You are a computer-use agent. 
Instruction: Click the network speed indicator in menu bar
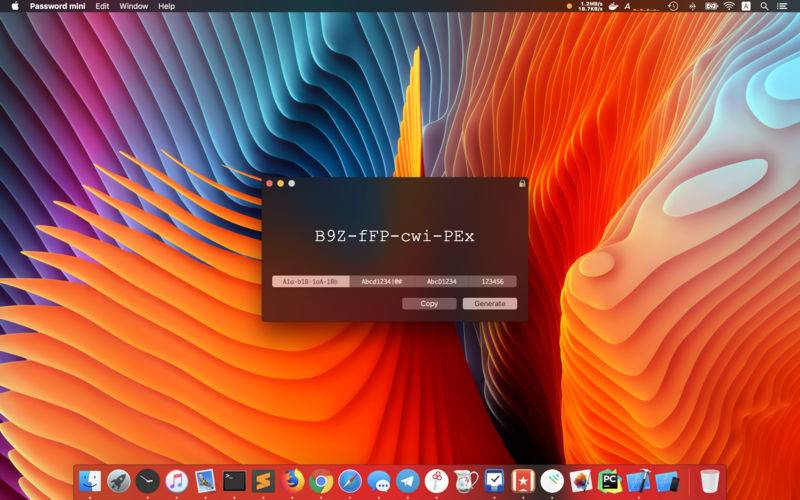click(590, 6)
